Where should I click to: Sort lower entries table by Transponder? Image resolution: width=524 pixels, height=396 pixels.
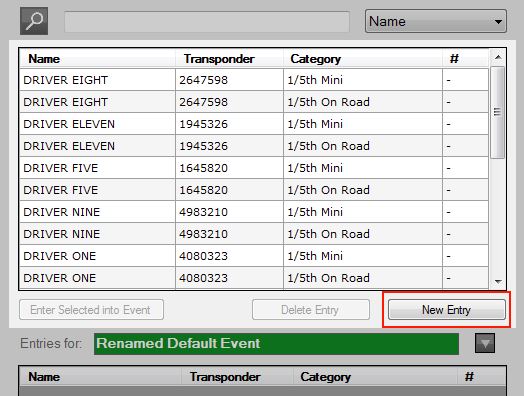(237, 377)
